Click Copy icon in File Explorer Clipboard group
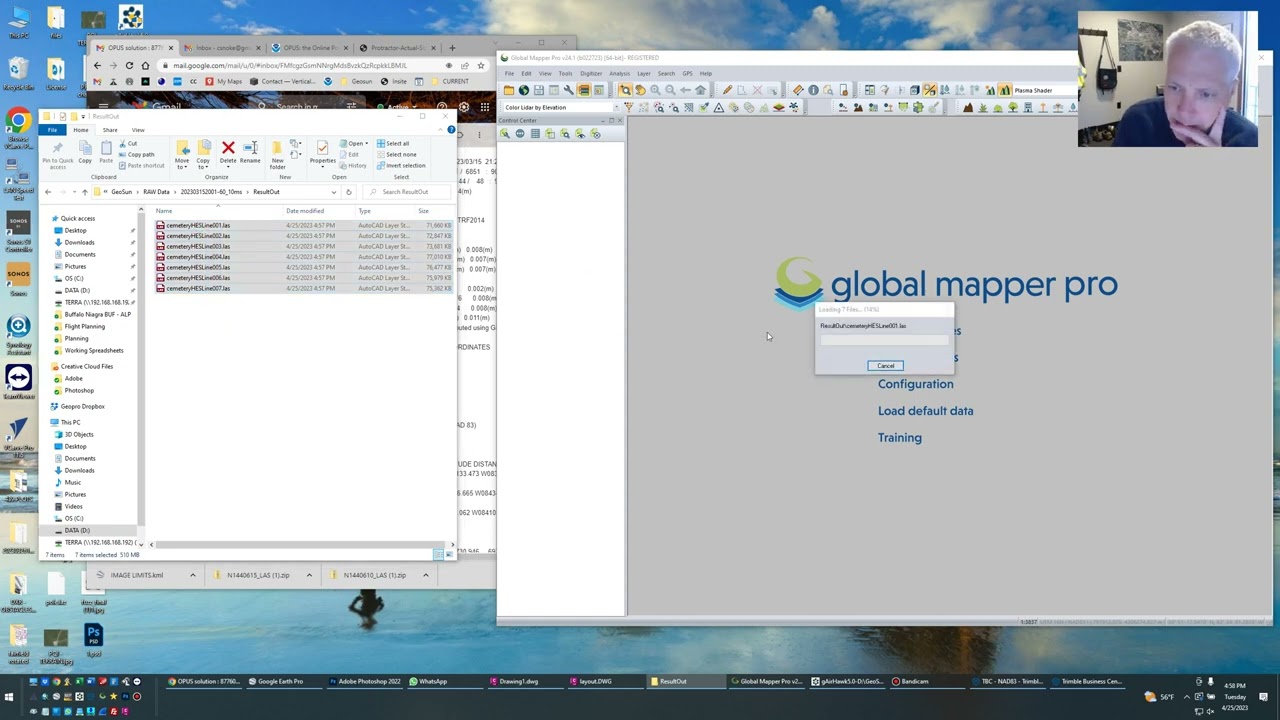Viewport: 1280px width, 720px height. [85, 148]
